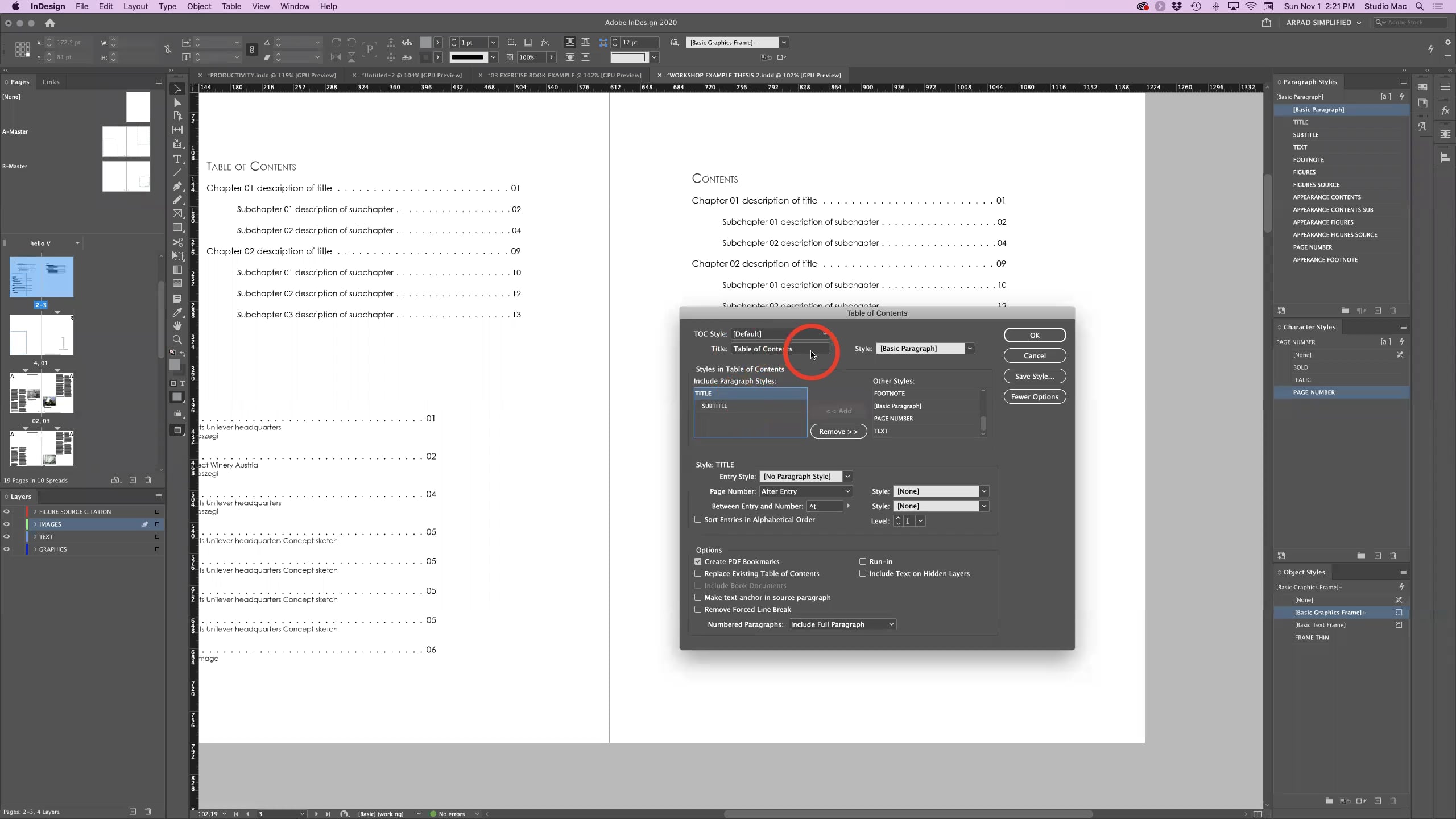Enable Replace Existing Table of Contents

(697, 573)
